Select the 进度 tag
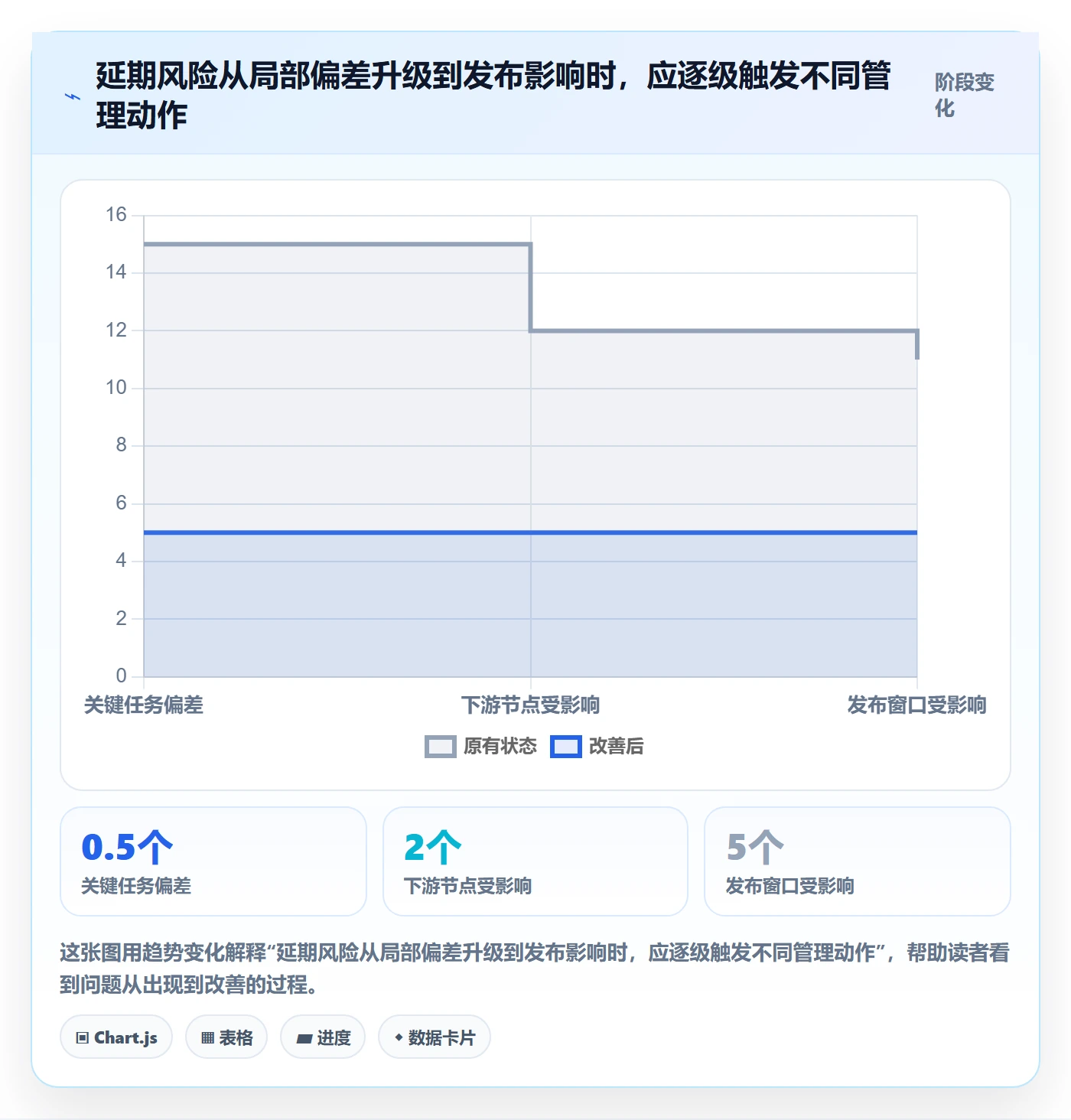This screenshot has width=1071, height=1120. [x=323, y=1037]
